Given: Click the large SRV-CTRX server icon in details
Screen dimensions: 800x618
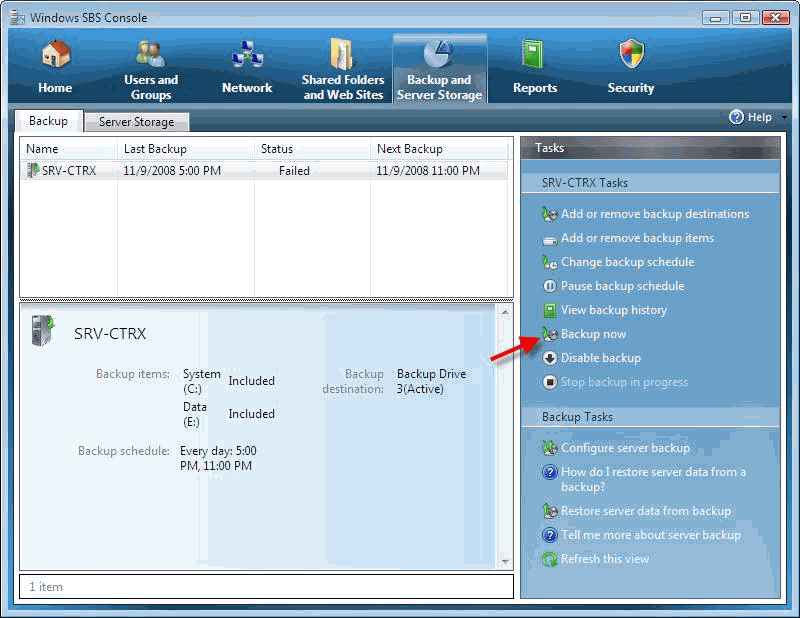Looking at the screenshot, I should click(43, 331).
